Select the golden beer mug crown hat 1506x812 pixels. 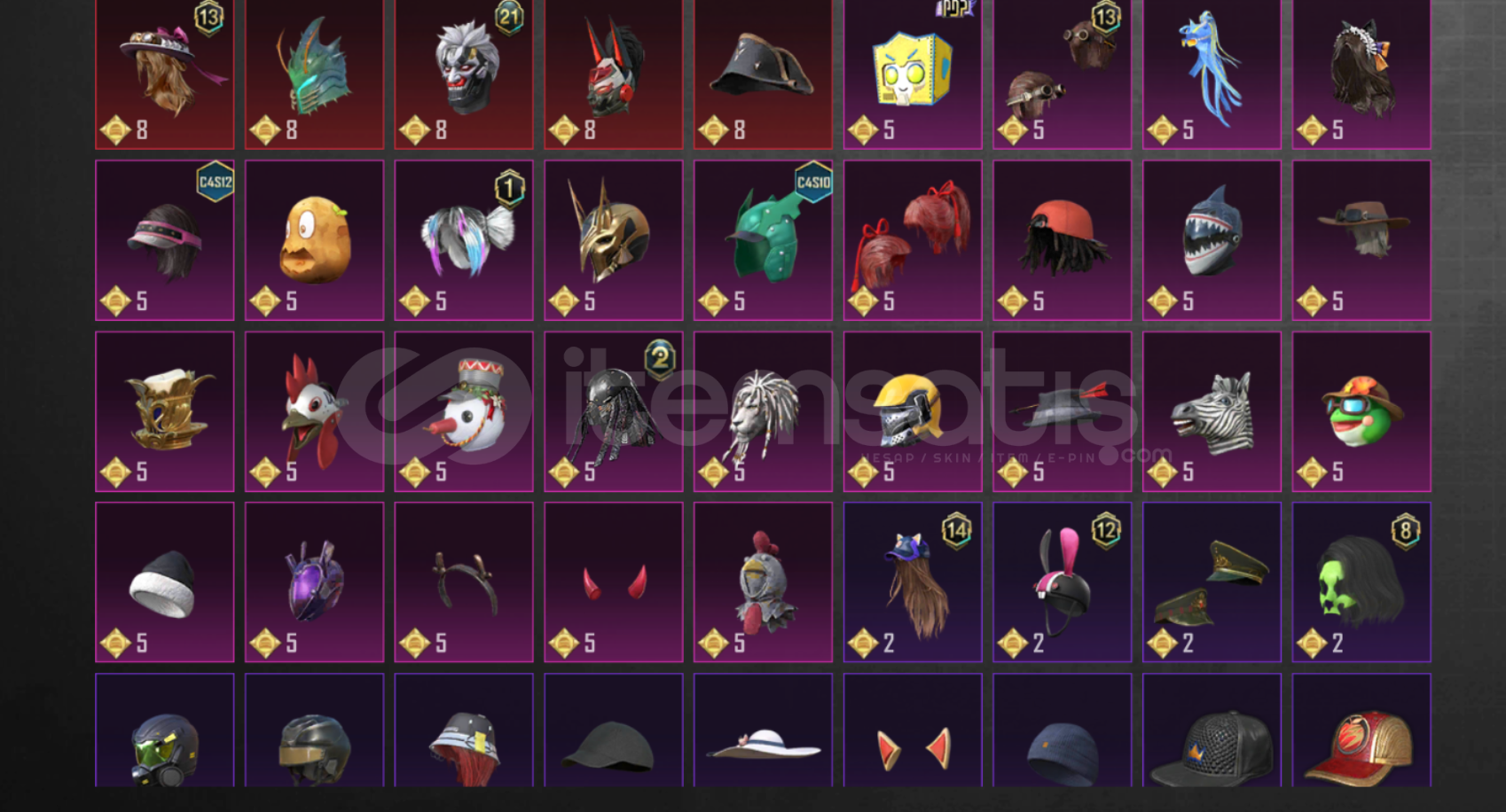point(165,411)
